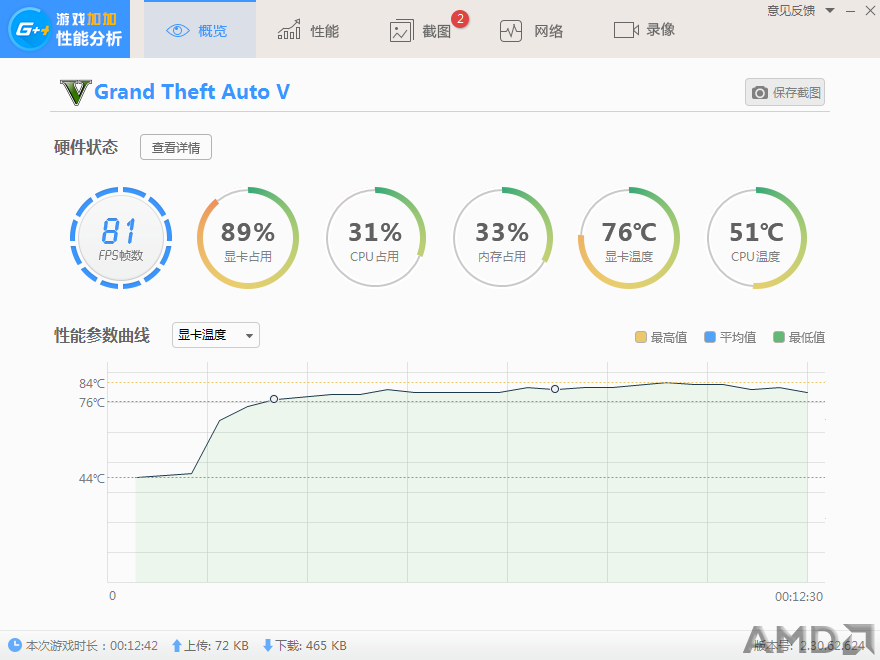Viewport: 880px width, 660px height.
Task: Click the yellow 最高值 legend swatch
Action: pyautogui.click(x=641, y=337)
